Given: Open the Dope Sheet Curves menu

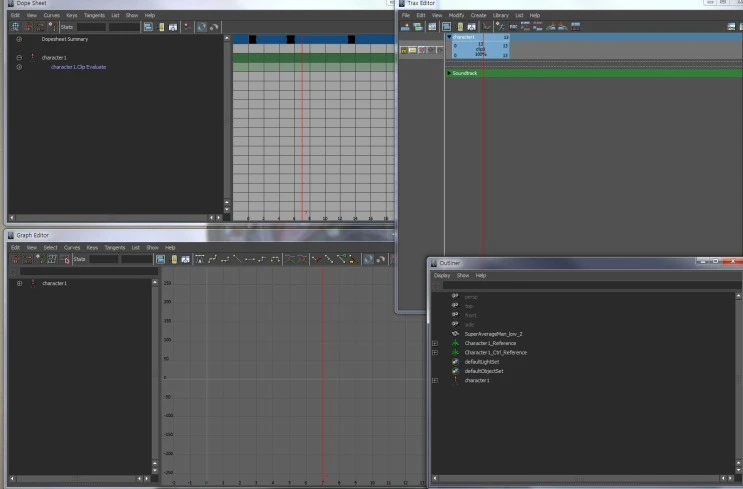Looking at the screenshot, I should tap(52, 15).
